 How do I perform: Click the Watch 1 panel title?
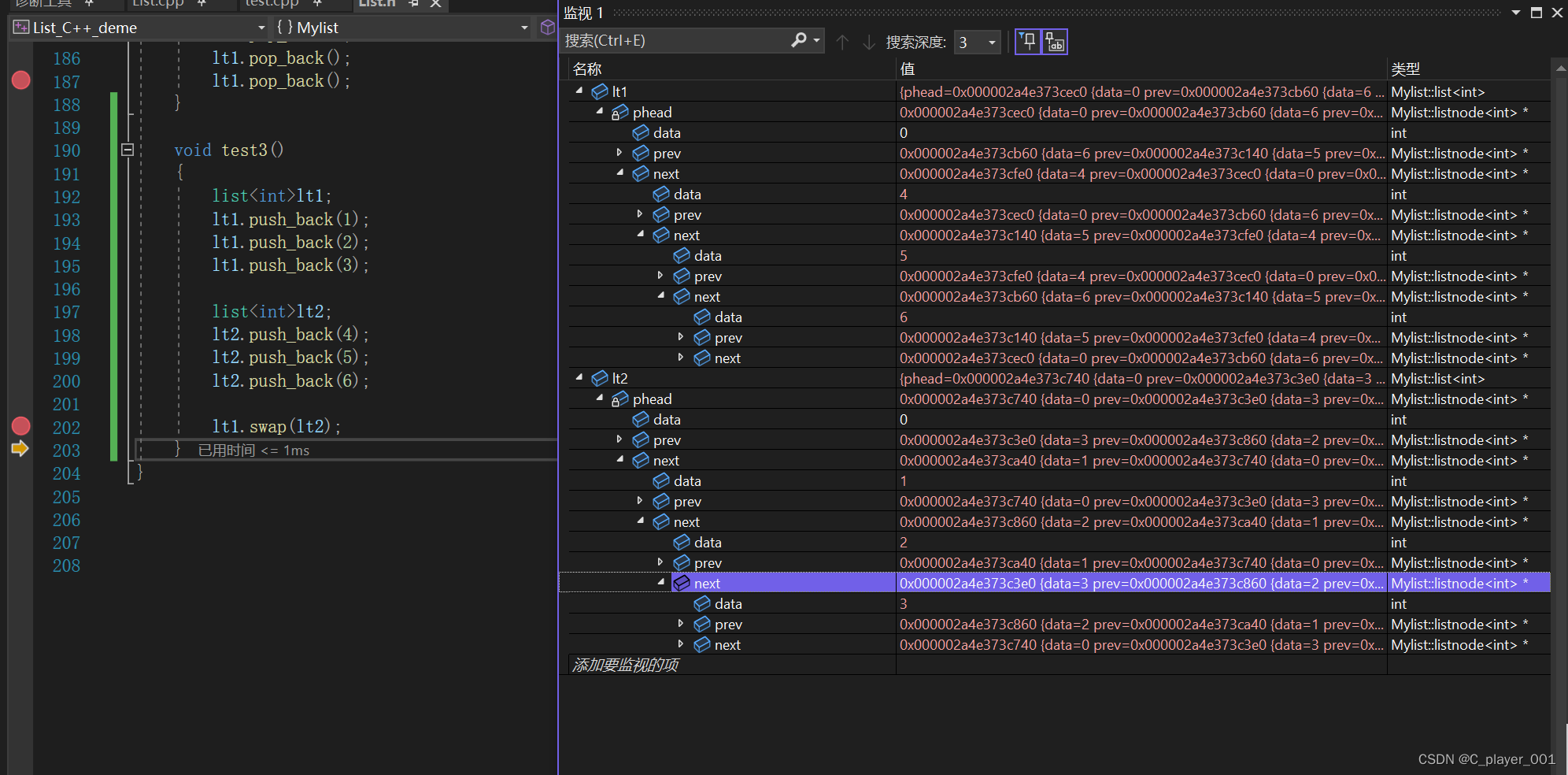coord(584,13)
